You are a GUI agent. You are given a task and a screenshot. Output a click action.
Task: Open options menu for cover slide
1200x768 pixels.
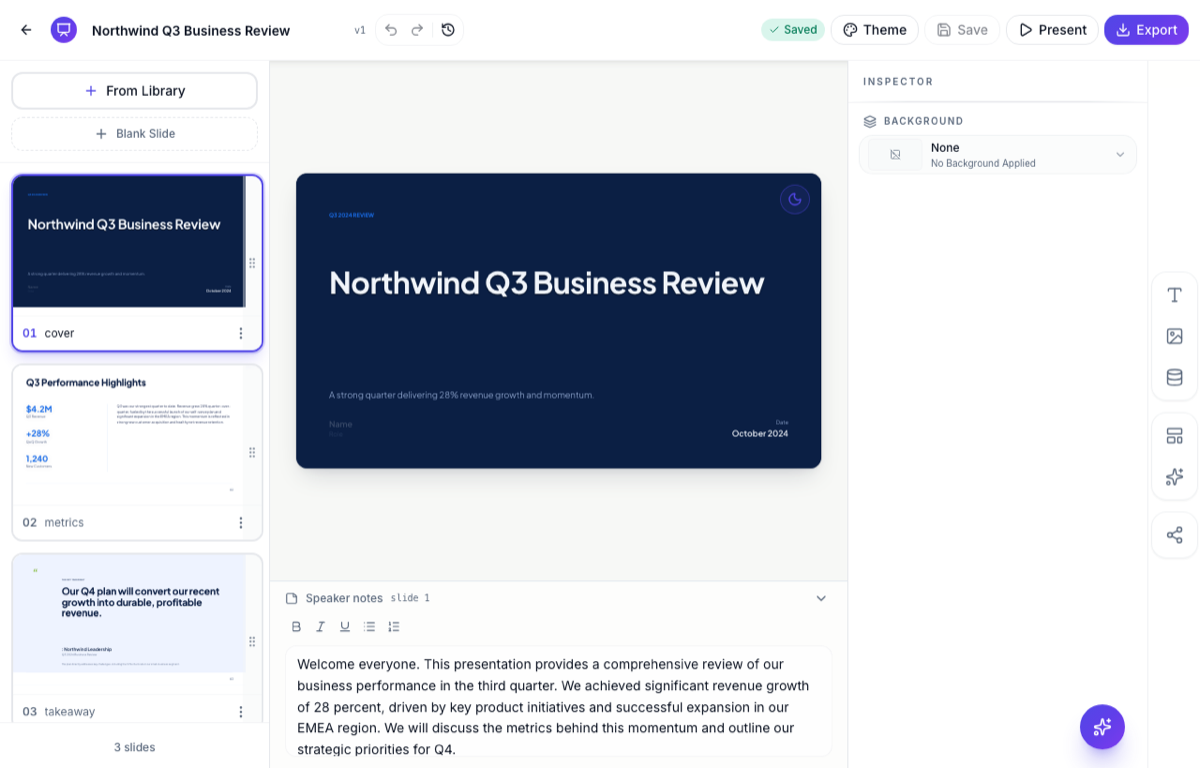(240, 333)
